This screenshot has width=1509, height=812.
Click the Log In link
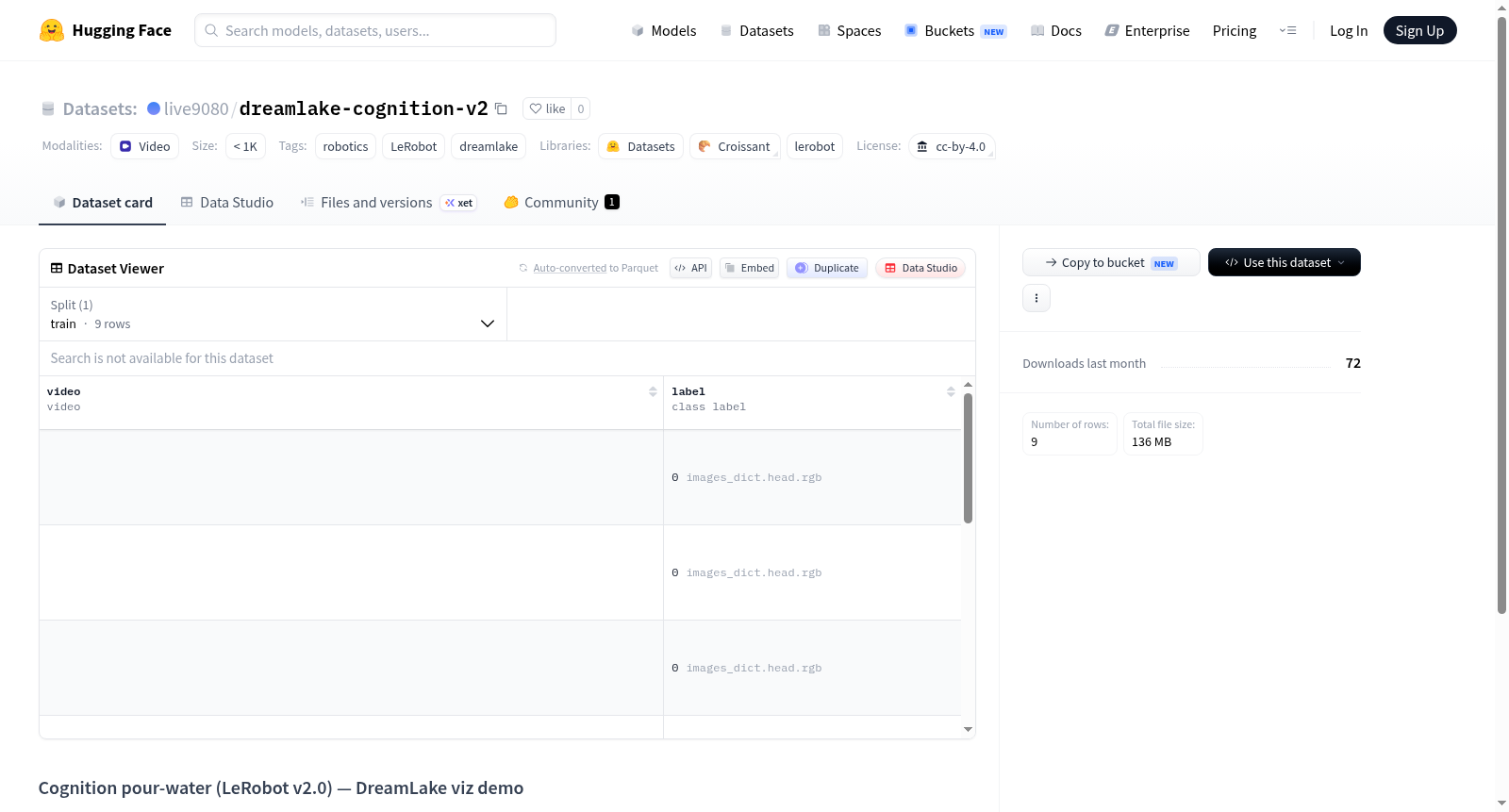click(1349, 30)
